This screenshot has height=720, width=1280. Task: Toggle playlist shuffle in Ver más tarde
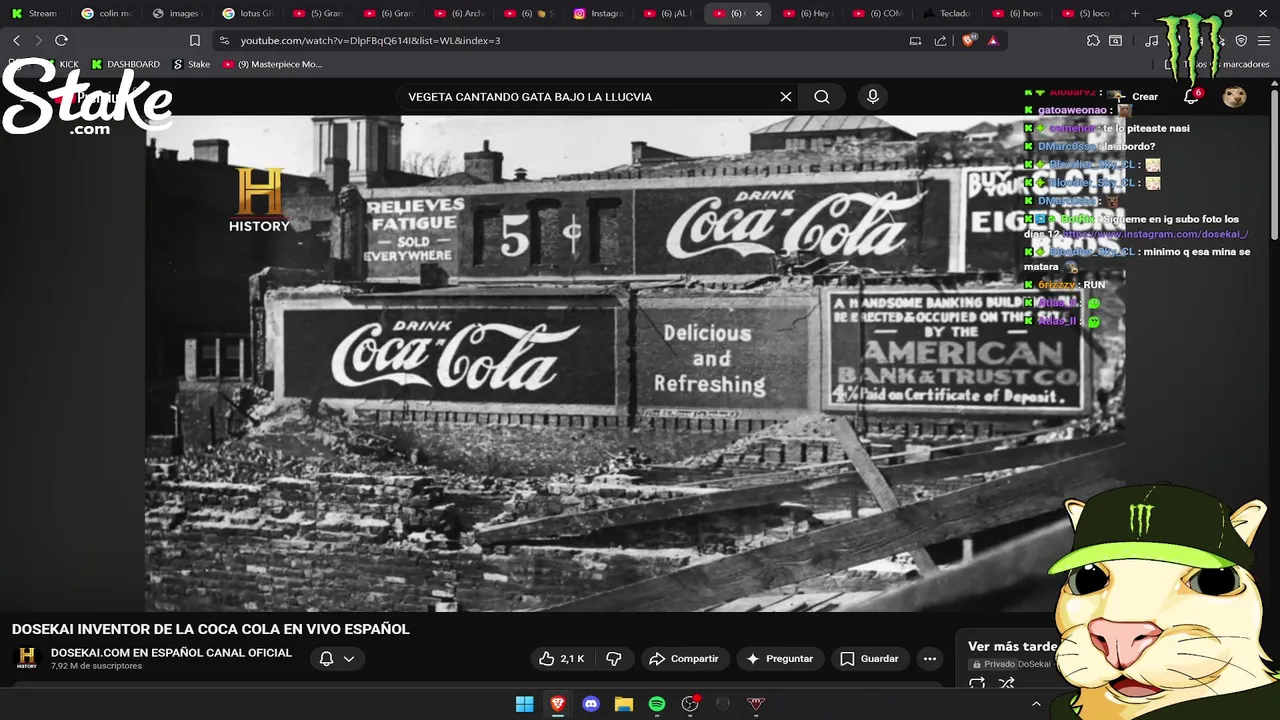pos(1007,683)
